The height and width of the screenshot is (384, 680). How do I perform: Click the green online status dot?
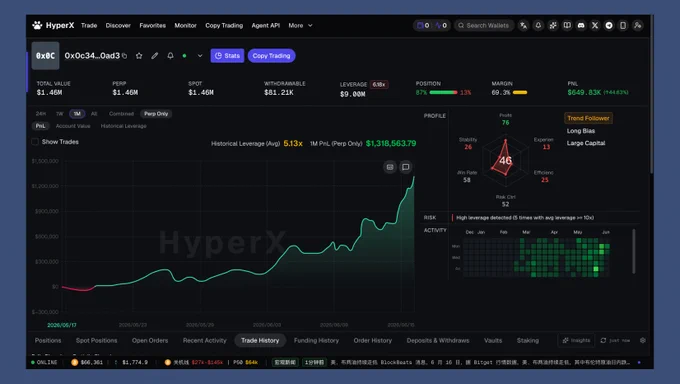coord(184,56)
